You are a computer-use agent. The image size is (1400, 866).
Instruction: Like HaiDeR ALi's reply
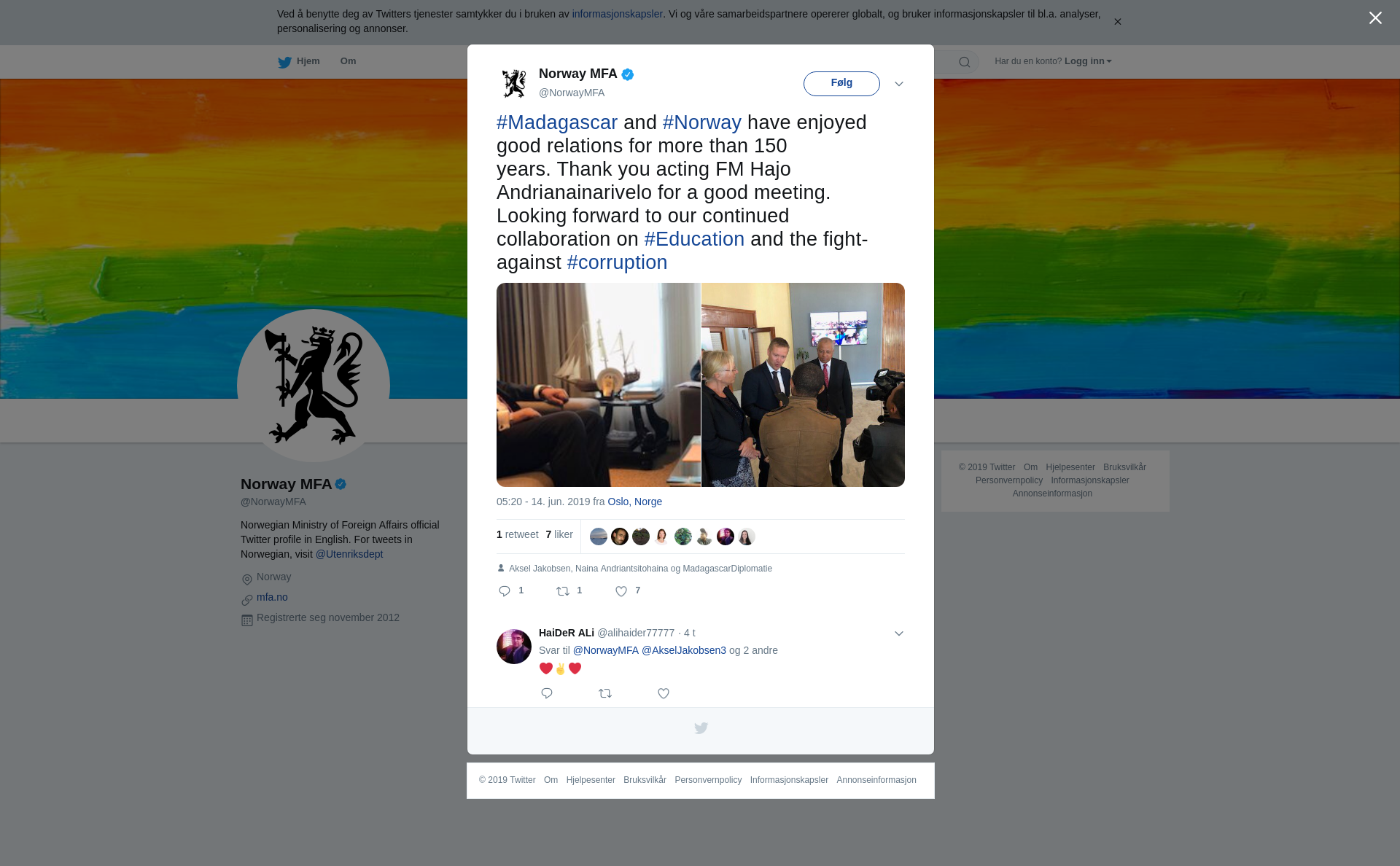[x=664, y=693]
